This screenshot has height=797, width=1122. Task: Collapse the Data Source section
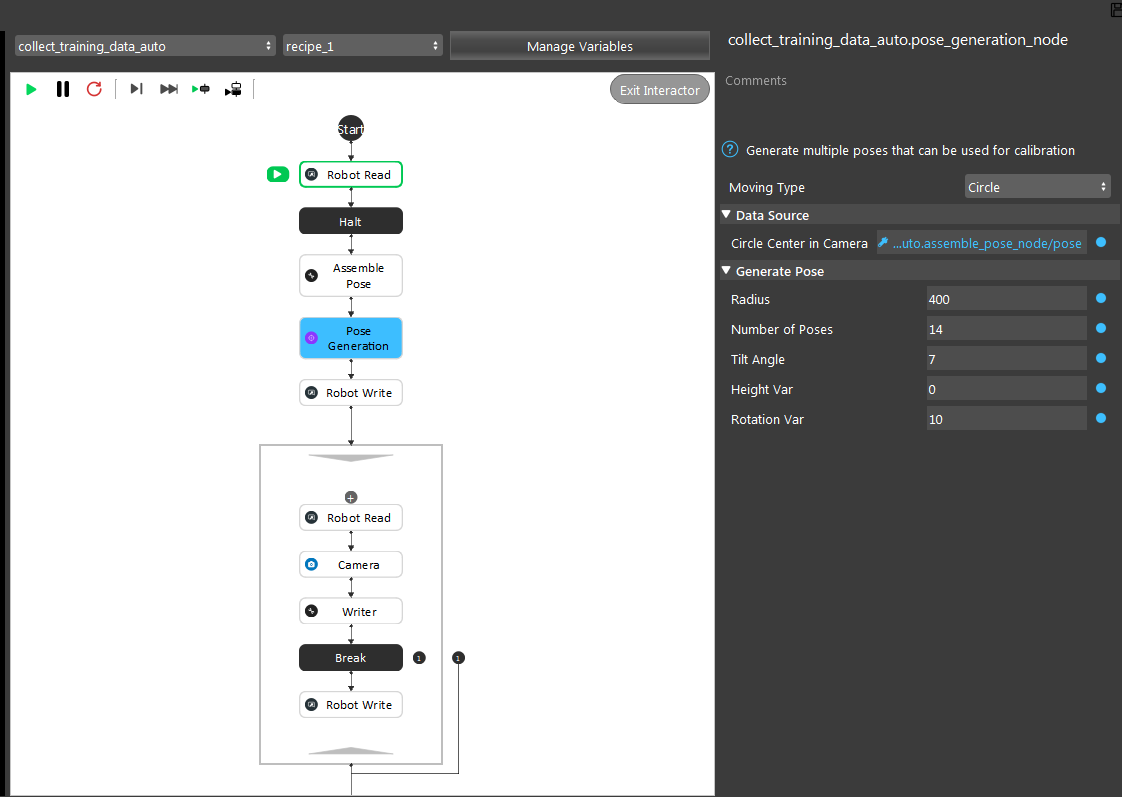coord(726,215)
